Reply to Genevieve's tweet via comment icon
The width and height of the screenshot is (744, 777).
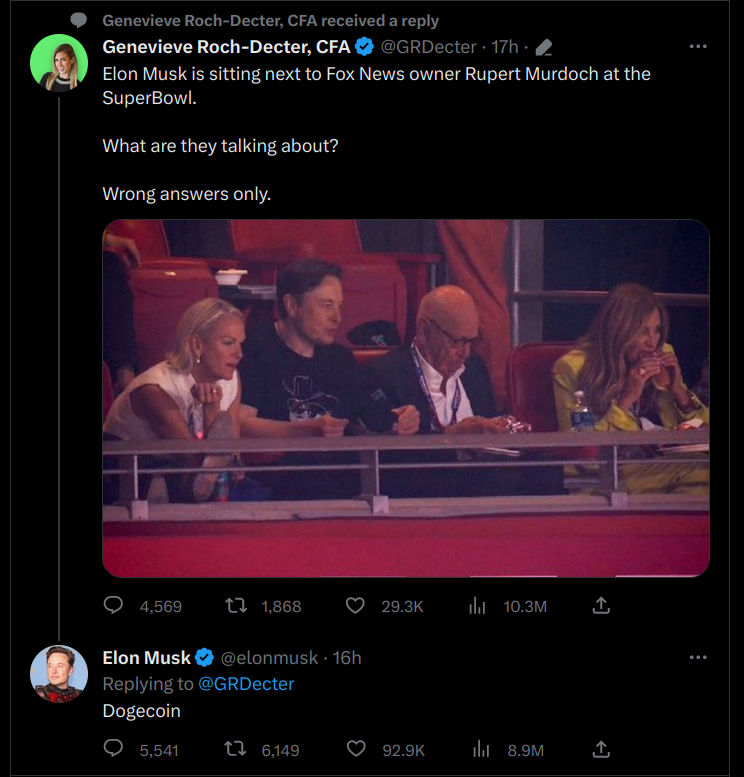tap(114, 606)
